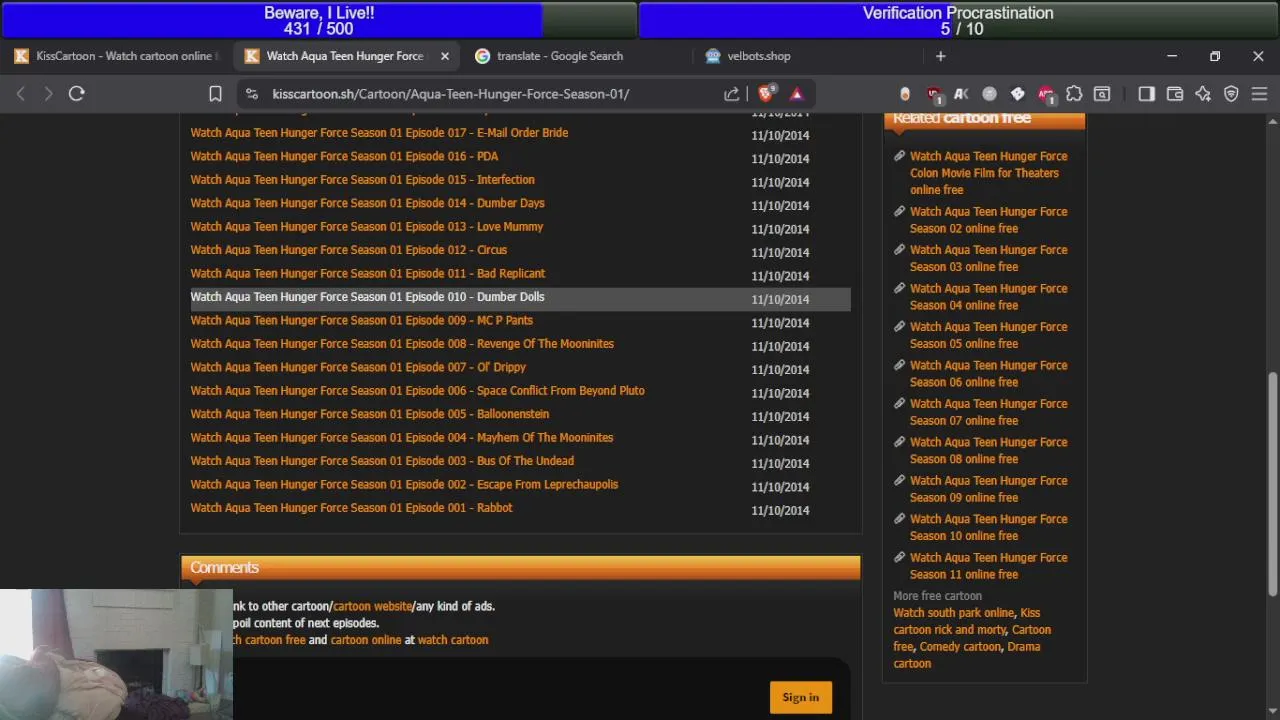
Task: Open Episode 009 - MC P Pants
Action: click(x=362, y=320)
